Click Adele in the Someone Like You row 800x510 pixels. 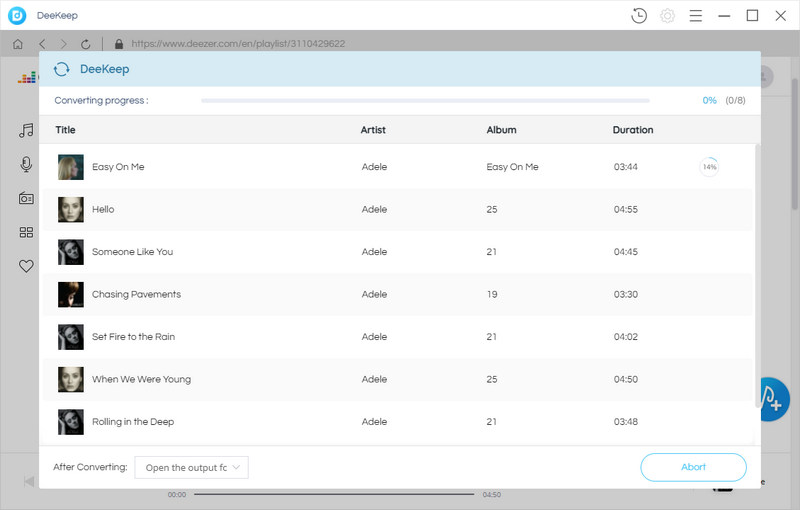(x=374, y=252)
